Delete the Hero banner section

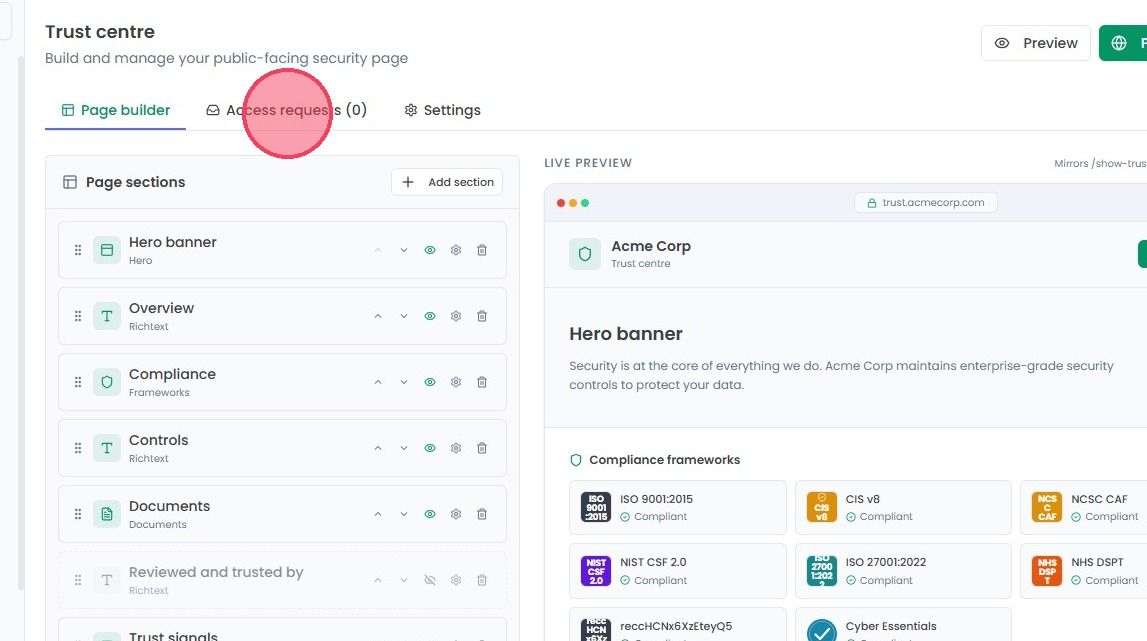(x=482, y=250)
